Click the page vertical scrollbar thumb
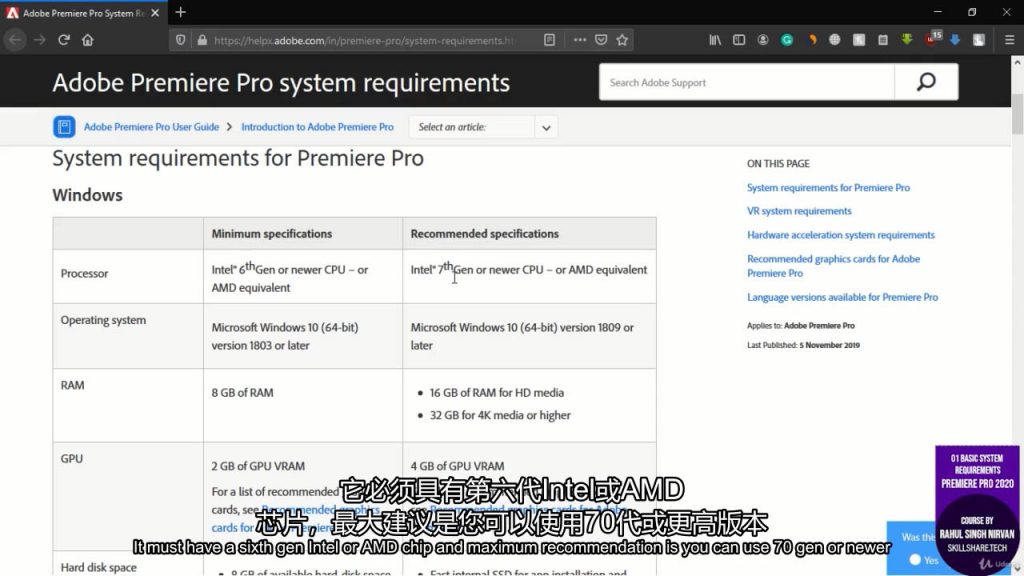This screenshot has width=1024, height=576. [x=1017, y=114]
